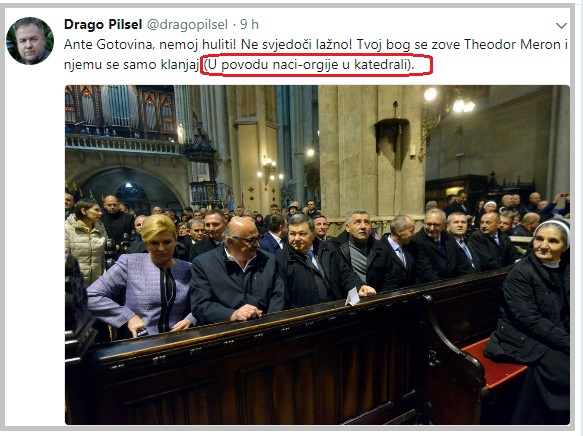Click the phrase 'njemu se samo klanjaj'
This screenshot has height=436, width=583.
[131, 65]
